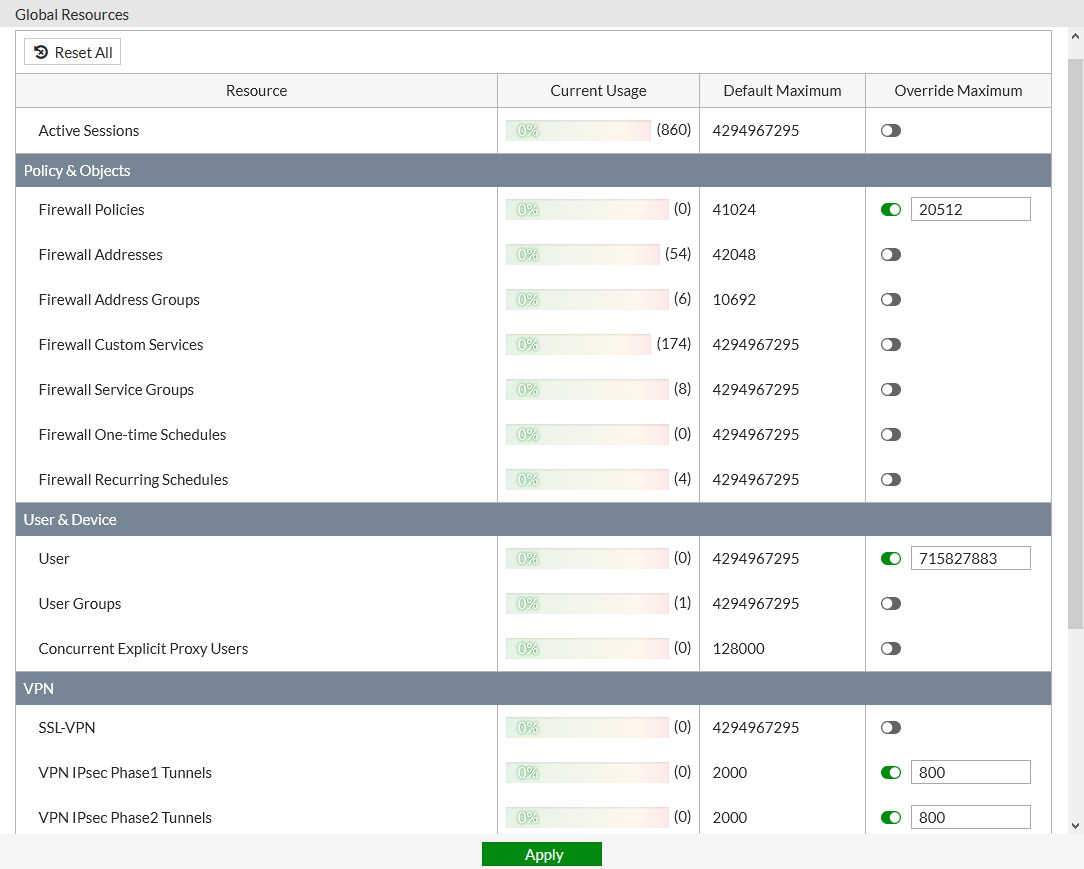Disable Firewall Policies override toggle
This screenshot has width=1084, height=869.
pyautogui.click(x=890, y=210)
